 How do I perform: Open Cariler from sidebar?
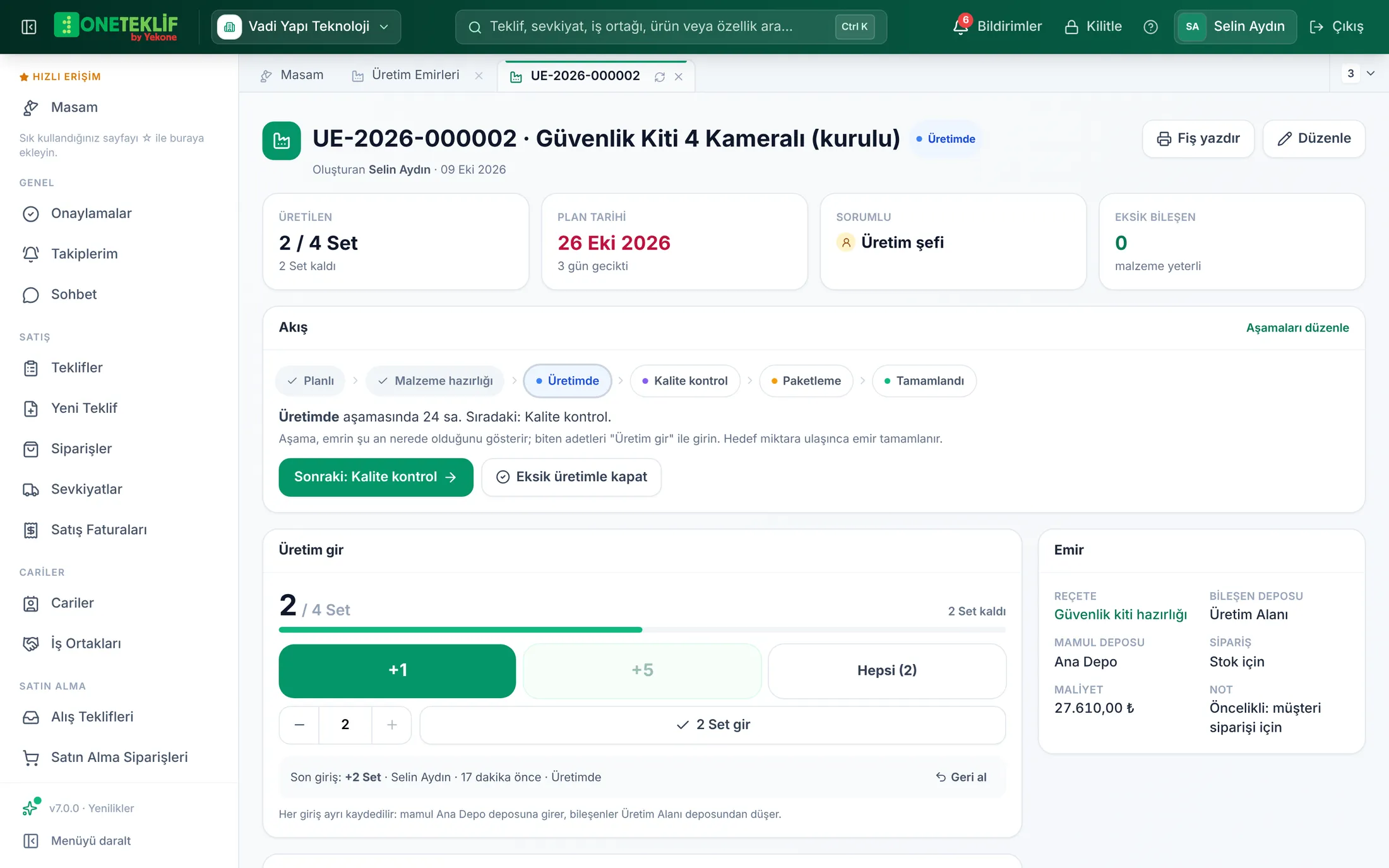(x=119, y=603)
